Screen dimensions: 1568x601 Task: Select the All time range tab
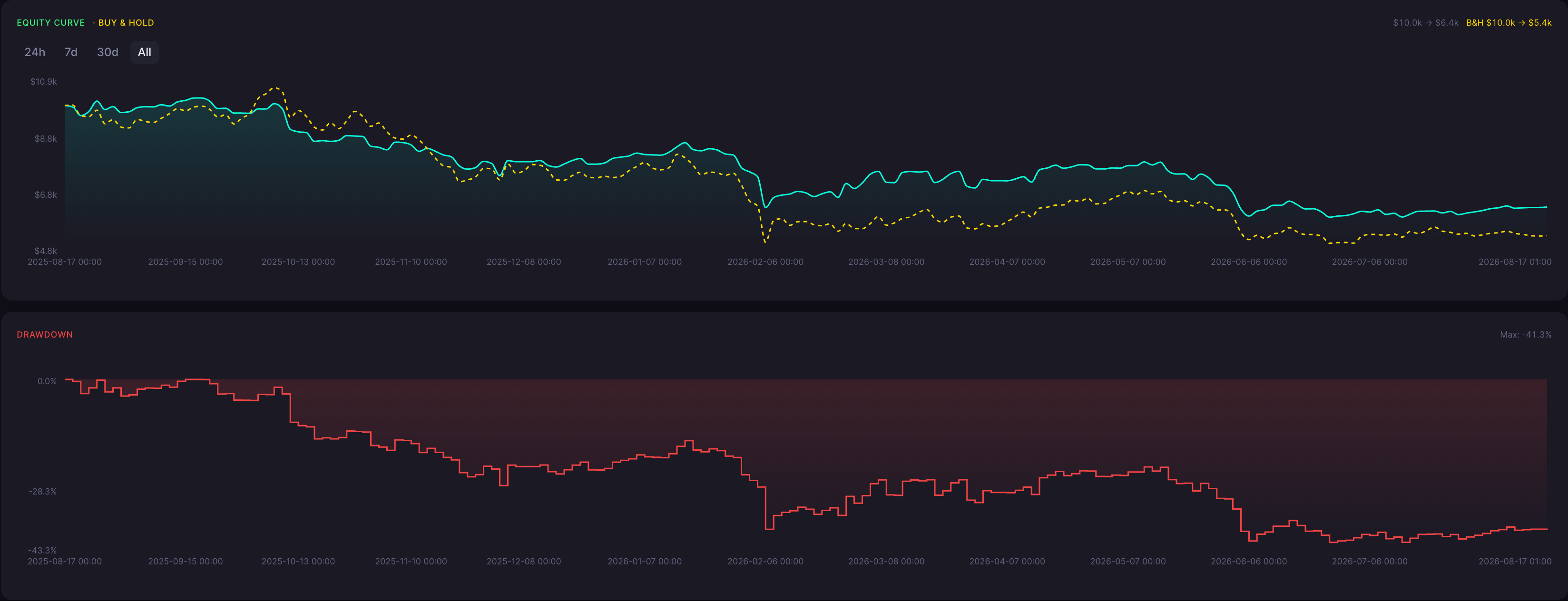coord(144,52)
